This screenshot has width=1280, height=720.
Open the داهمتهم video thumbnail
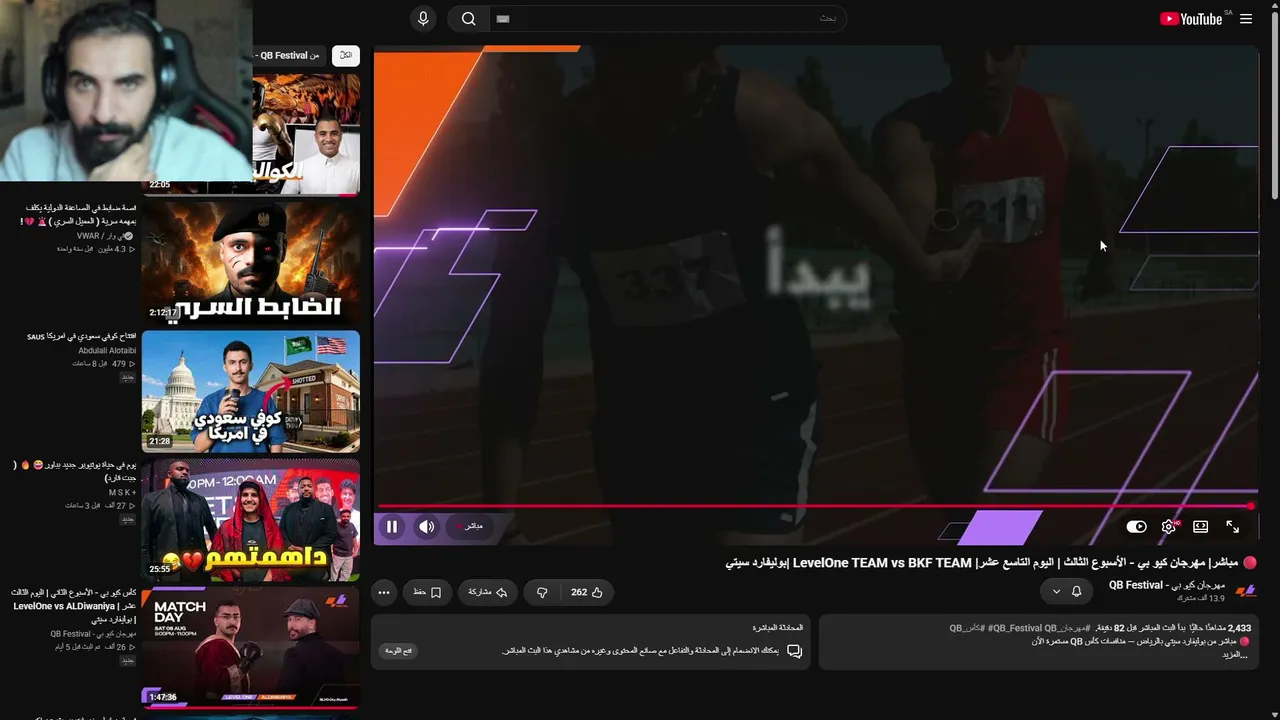(251, 519)
